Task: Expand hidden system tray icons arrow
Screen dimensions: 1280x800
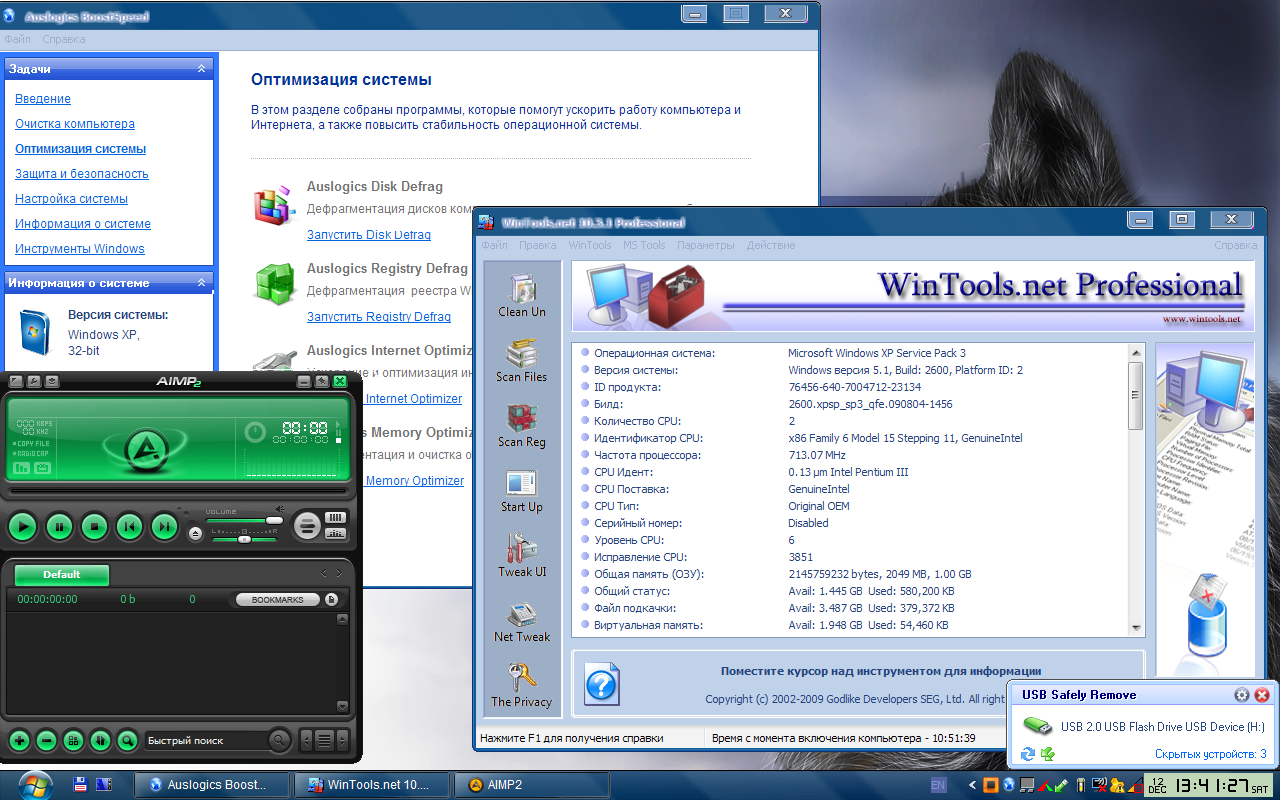Action: (972, 785)
